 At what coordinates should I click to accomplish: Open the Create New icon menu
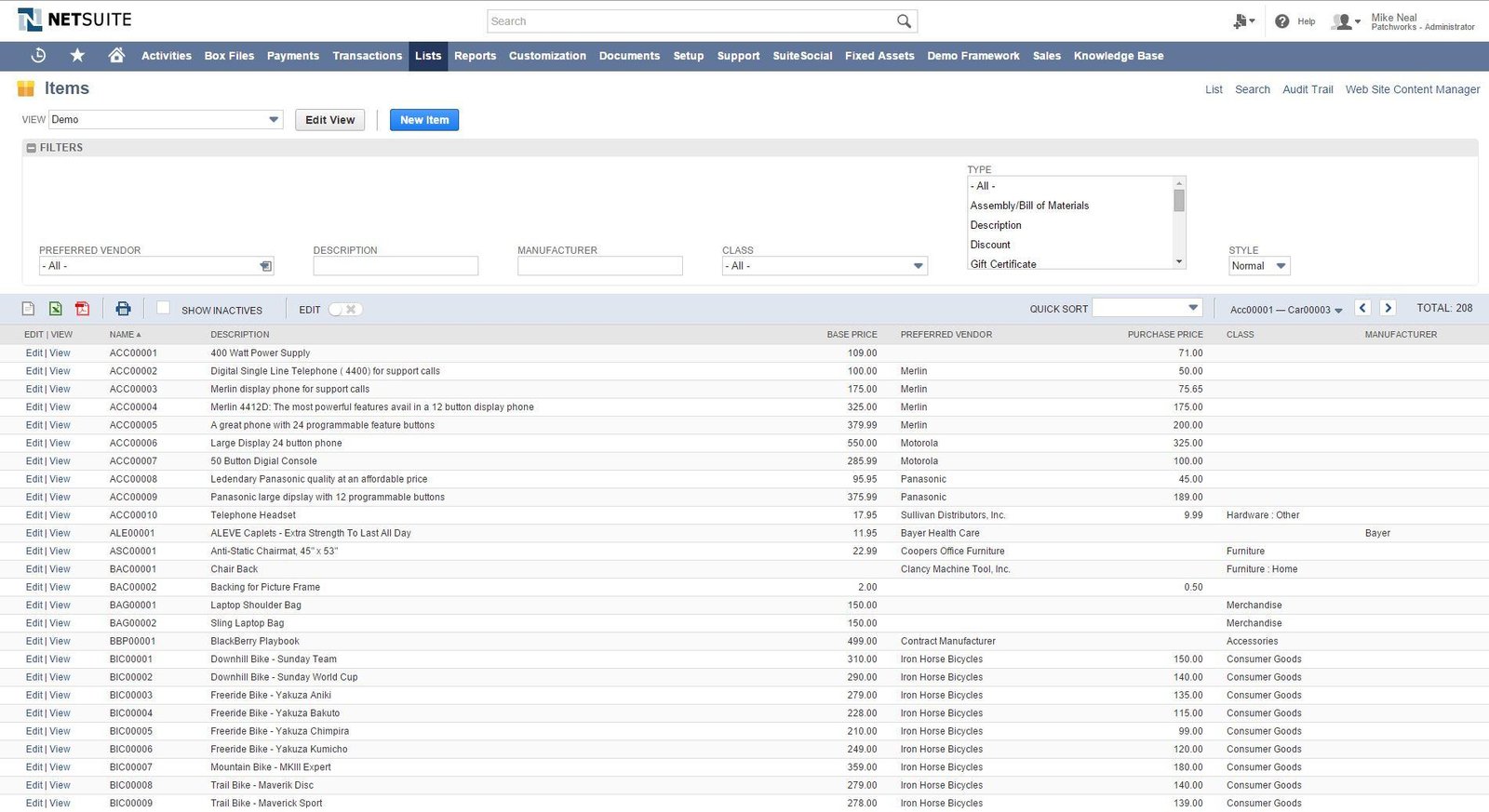pyautogui.click(x=1243, y=20)
